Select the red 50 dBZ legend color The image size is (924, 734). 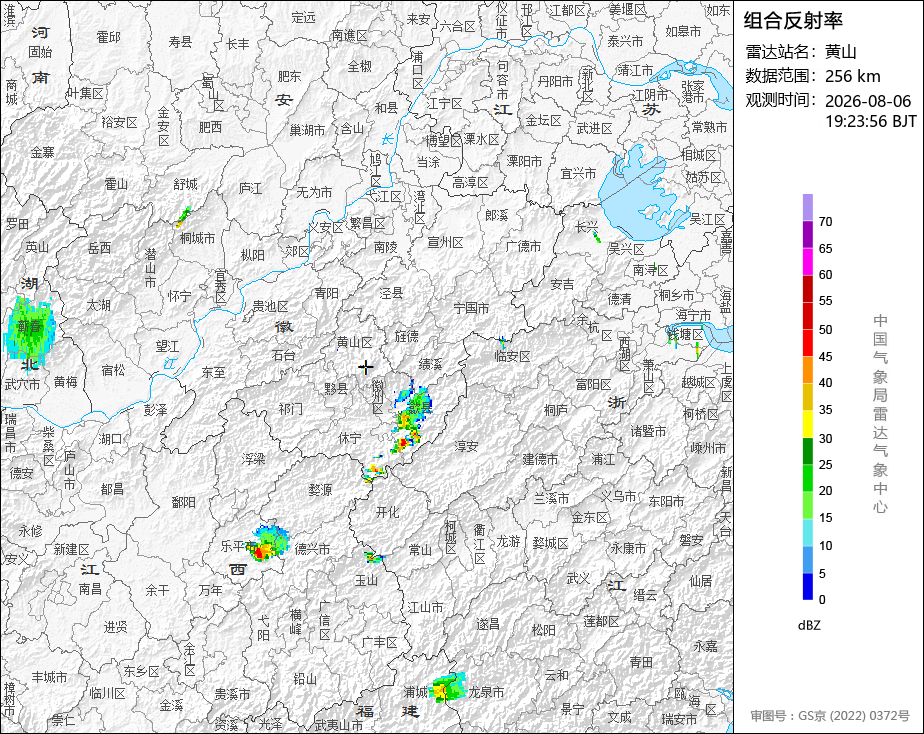point(808,316)
